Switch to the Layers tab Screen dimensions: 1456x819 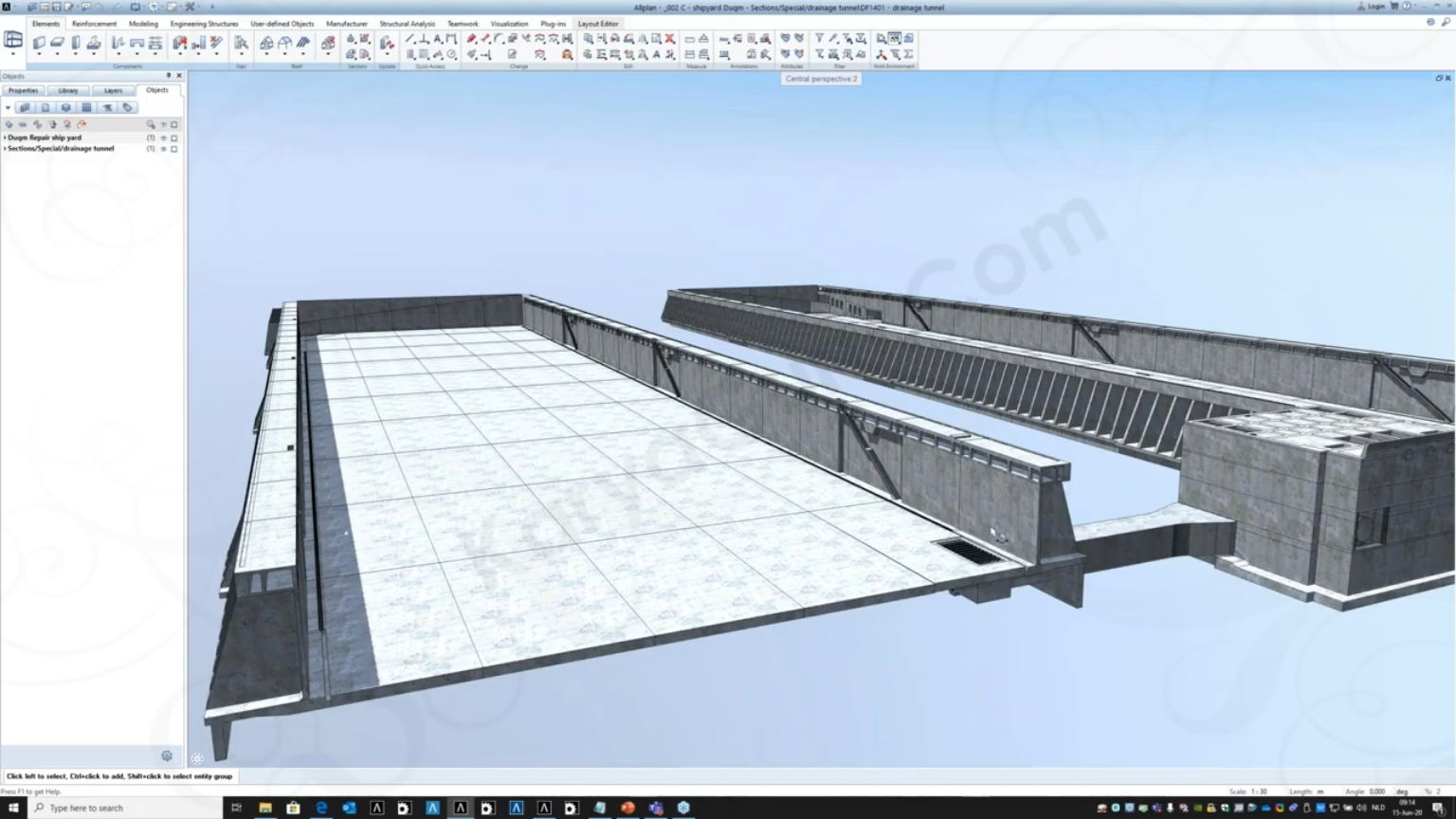(113, 90)
